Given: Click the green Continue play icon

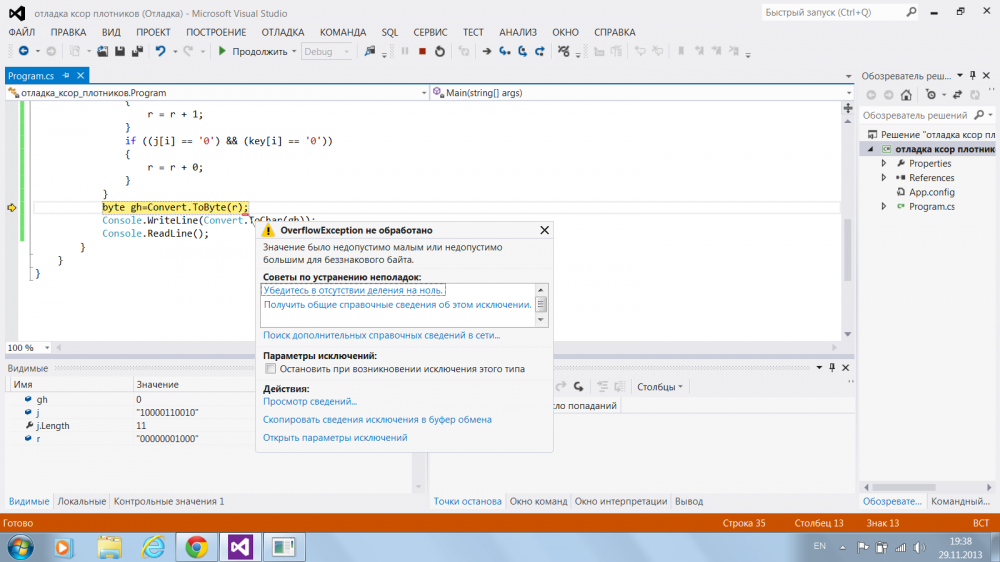Looking at the screenshot, I should coord(222,51).
